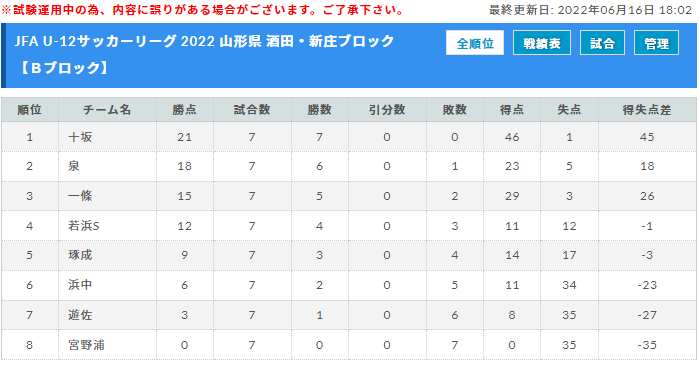The image size is (699, 370).
Task: Select the チーム名 column header
Action: click(107, 110)
